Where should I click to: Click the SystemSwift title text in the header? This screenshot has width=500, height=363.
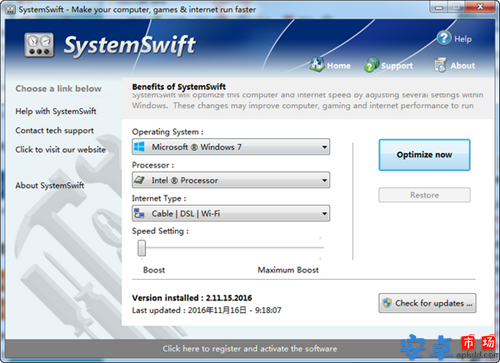coord(129,46)
